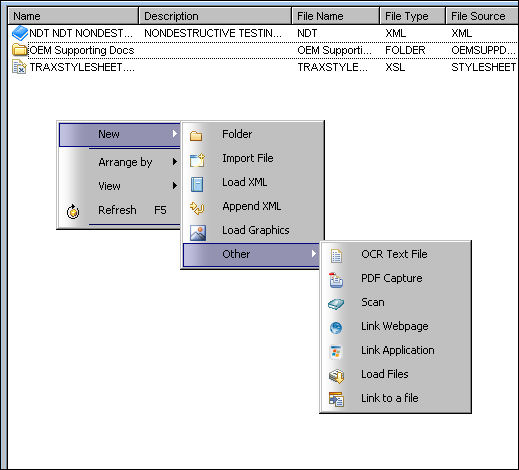Sort by the File Name column header
Image resolution: width=519 pixels, height=470 pixels.
click(x=336, y=16)
